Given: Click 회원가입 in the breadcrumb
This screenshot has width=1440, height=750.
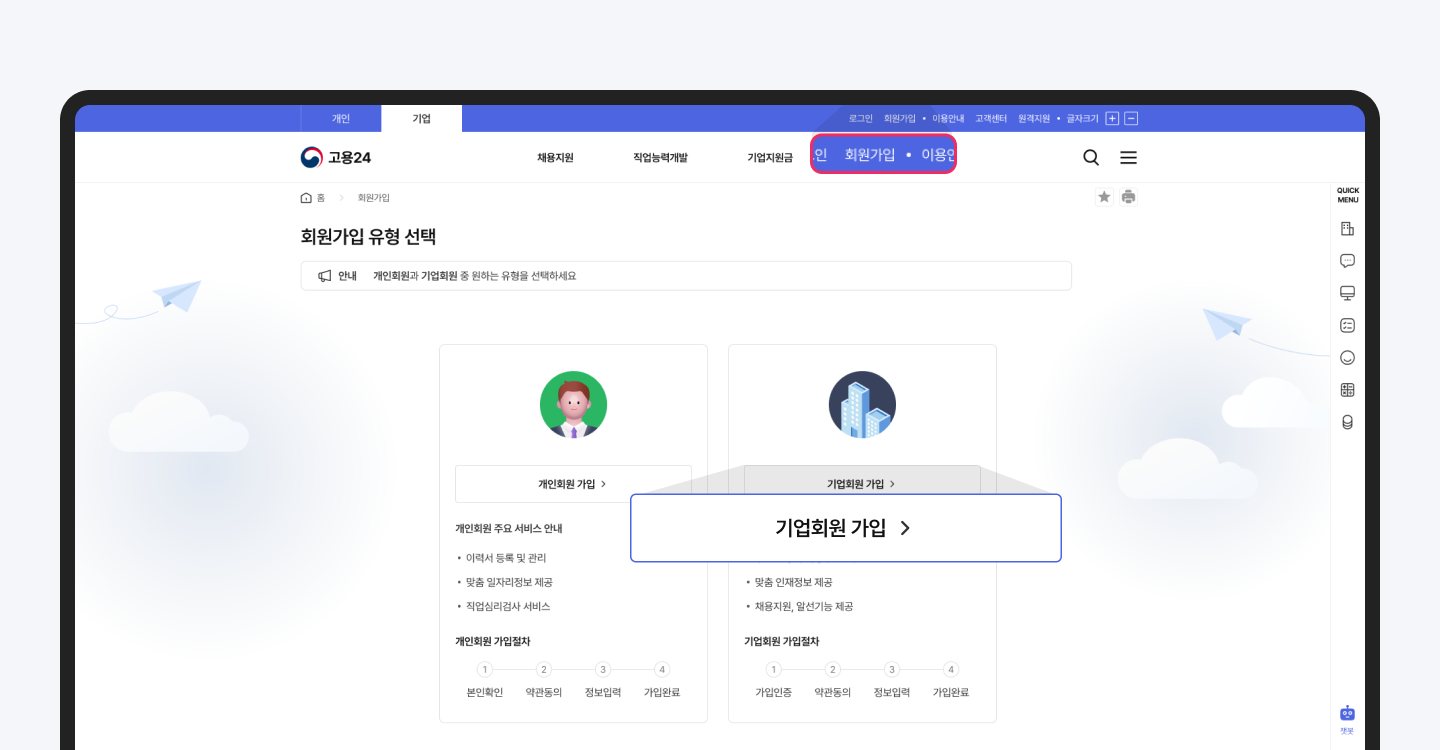Looking at the screenshot, I should click(374, 198).
